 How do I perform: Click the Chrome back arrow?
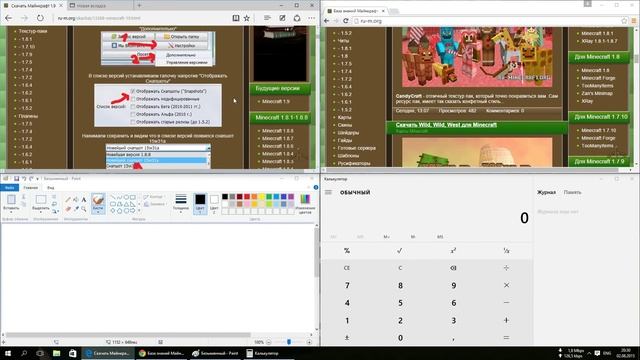tap(327, 21)
